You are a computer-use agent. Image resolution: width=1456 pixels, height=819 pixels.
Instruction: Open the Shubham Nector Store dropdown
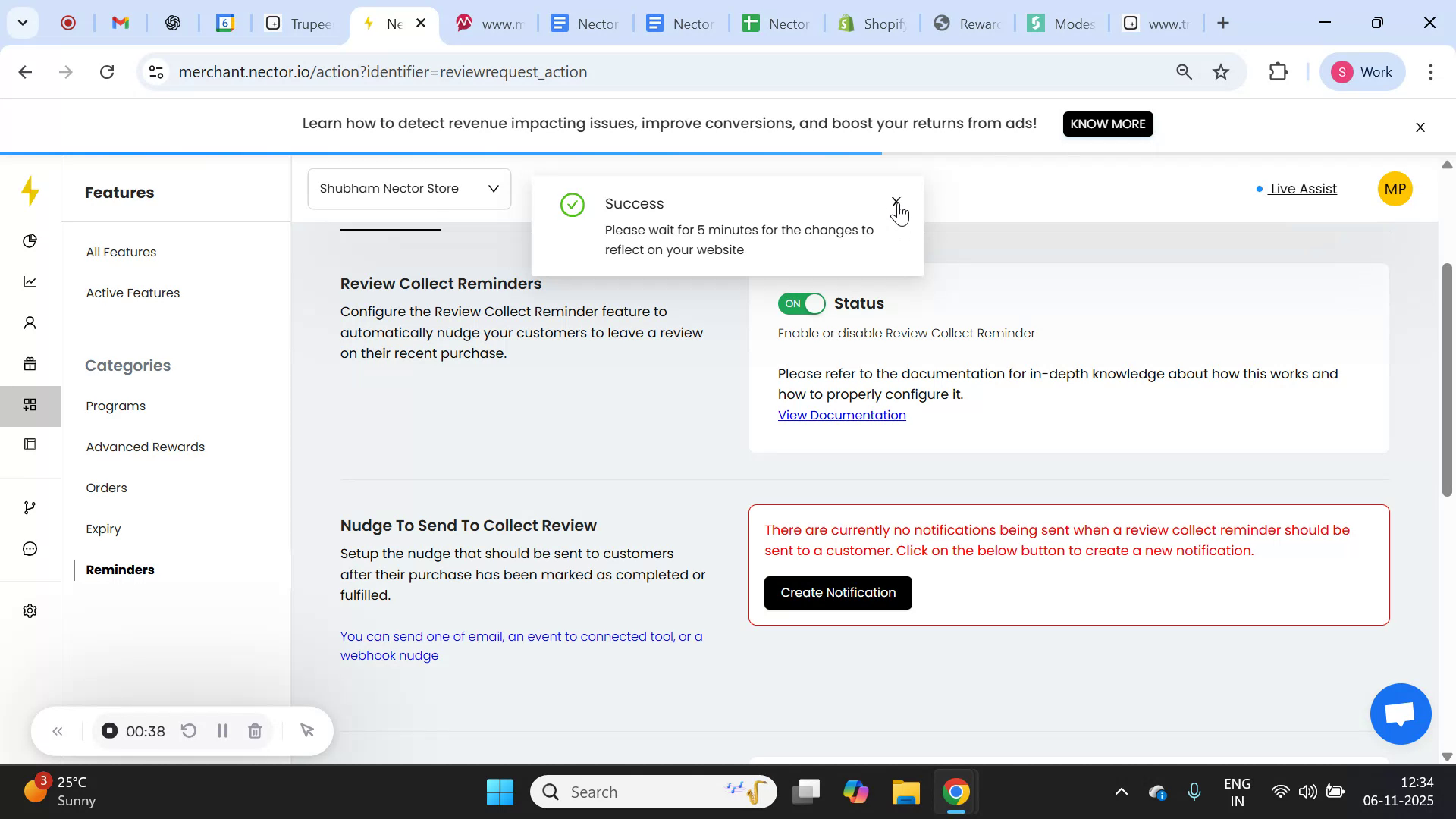click(x=409, y=188)
